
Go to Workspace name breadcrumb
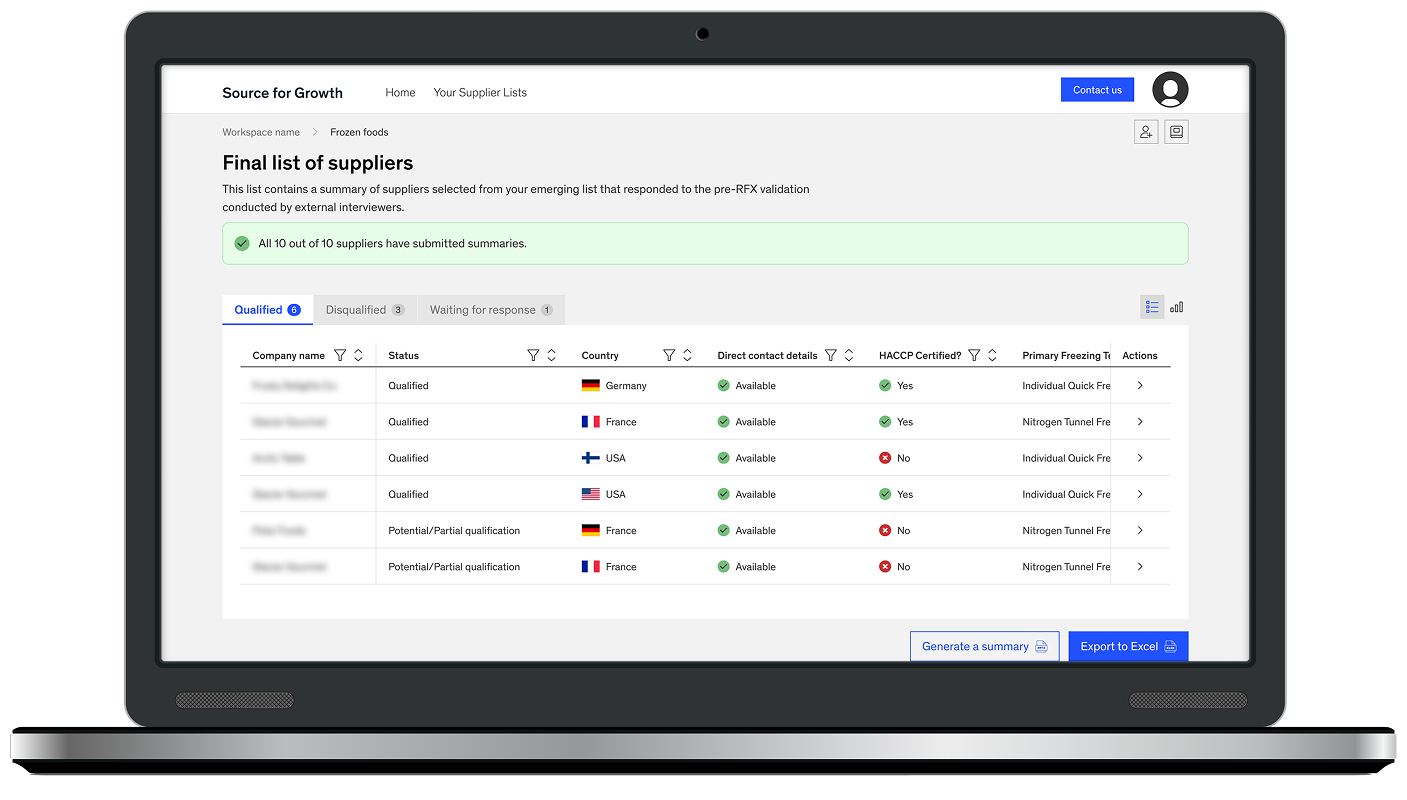(x=261, y=132)
